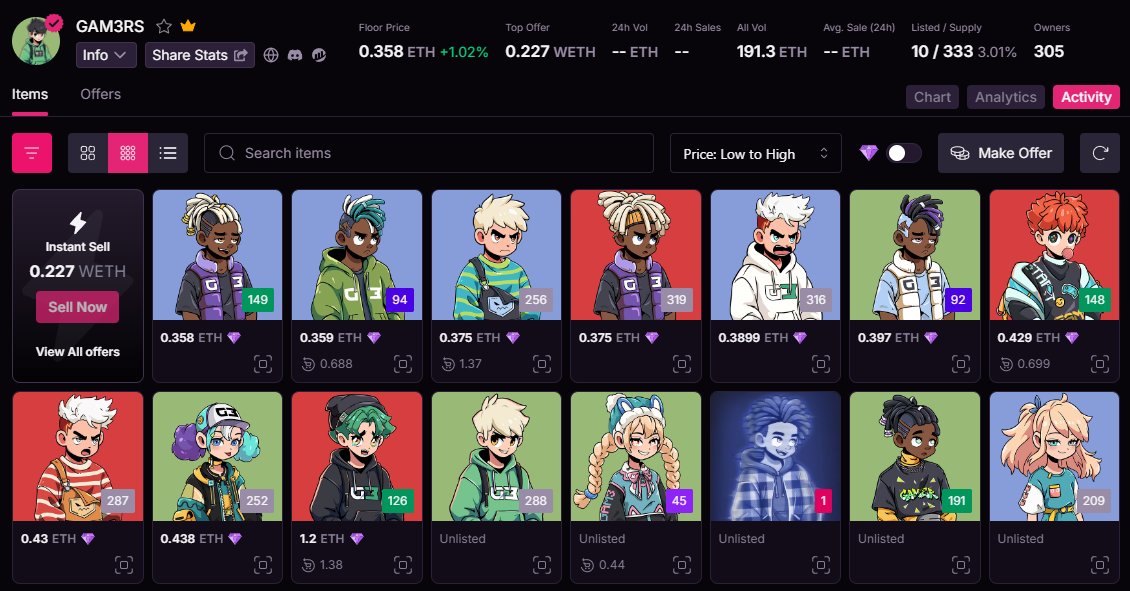This screenshot has width=1130, height=591.
Task: Click the lightning bolt Instant Sell icon
Action: click(78, 223)
